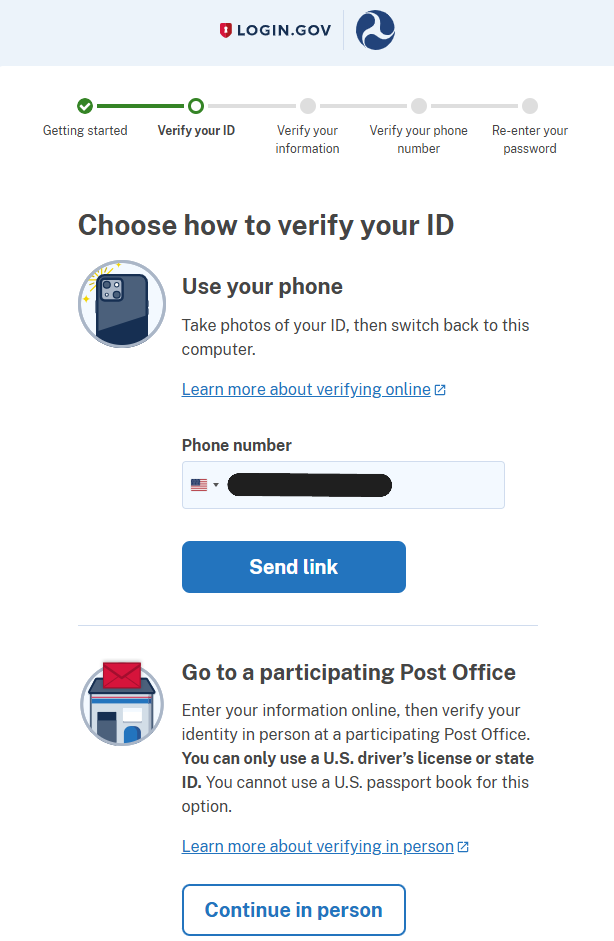Image resolution: width=614 pixels, height=941 pixels.
Task: Open Learn more about verifying online
Action: click(307, 388)
